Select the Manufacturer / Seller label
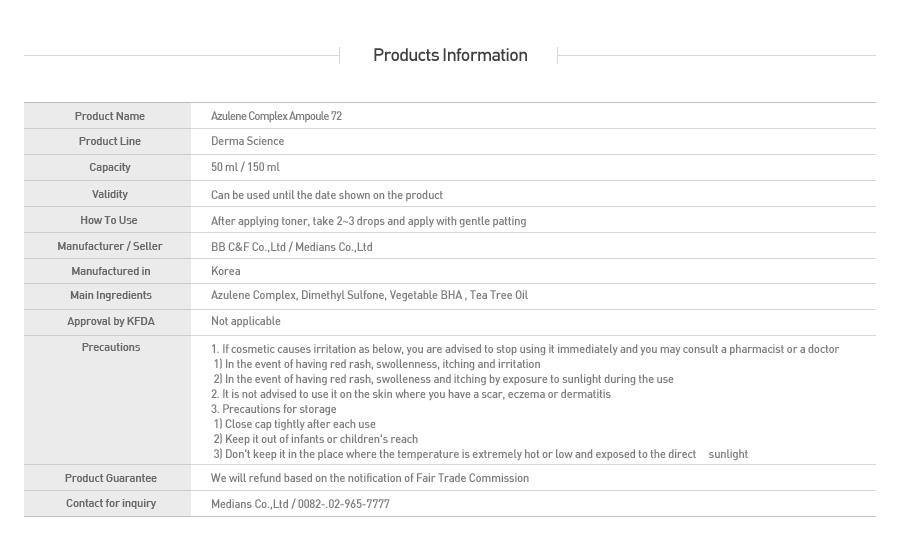900x549 pixels. coord(109,246)
